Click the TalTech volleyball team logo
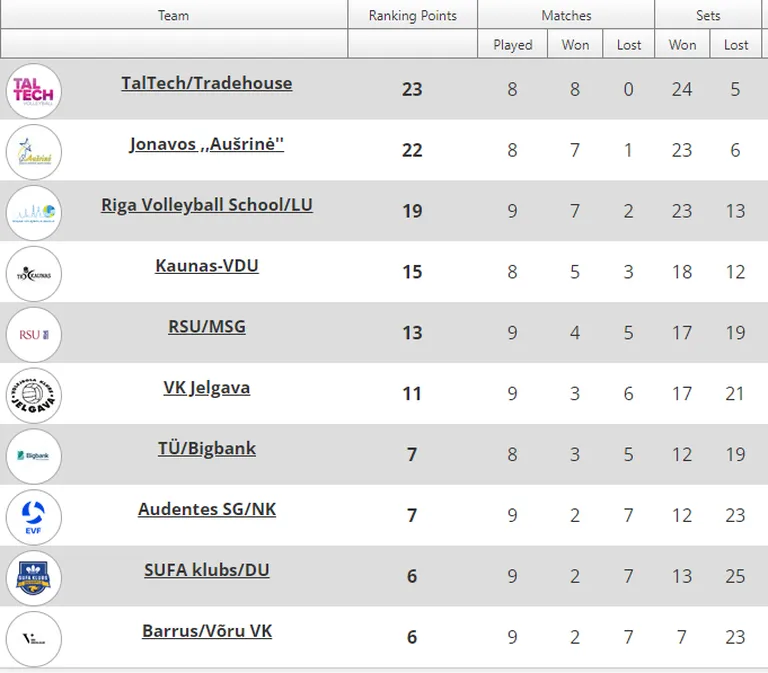This screenshot has width=768, height=673. [x=34, y=91]
